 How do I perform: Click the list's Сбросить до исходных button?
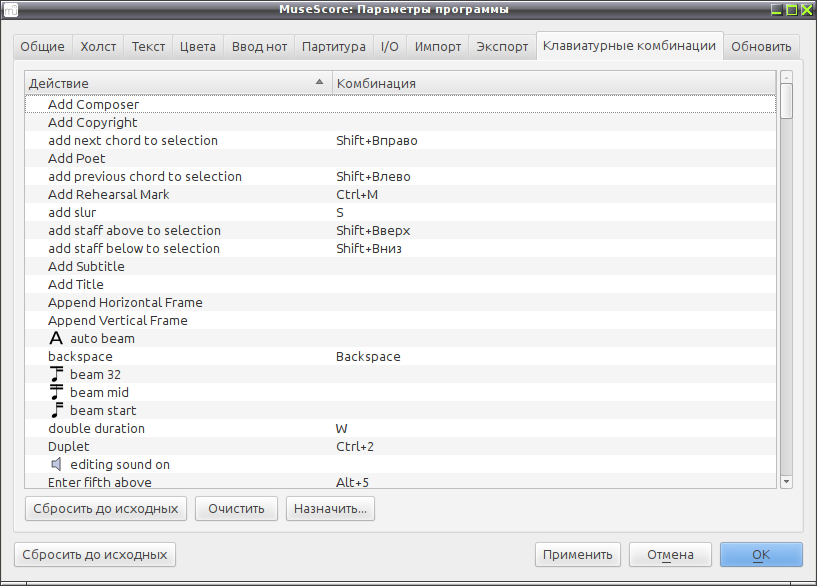click(106, 508)
